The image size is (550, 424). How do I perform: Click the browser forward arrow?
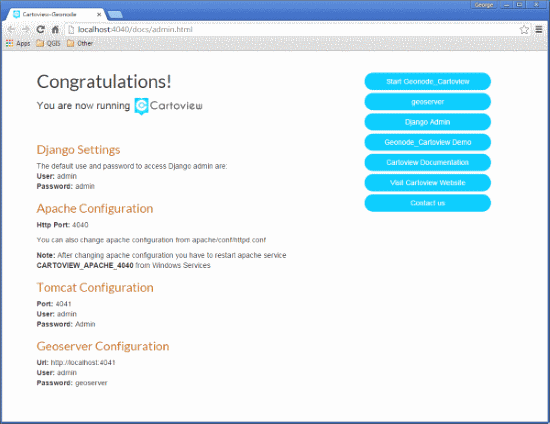[x=25, y=29]
